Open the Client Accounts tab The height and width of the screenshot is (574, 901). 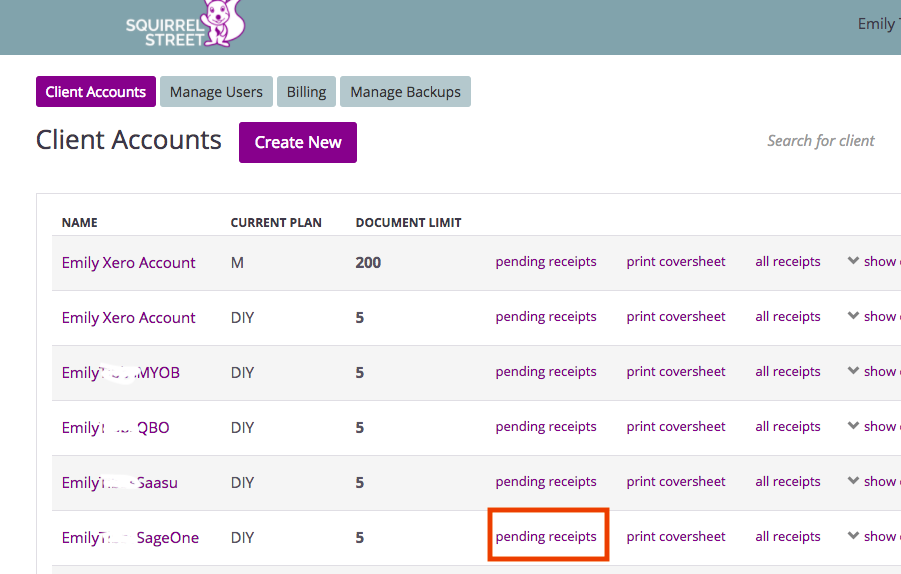[95, 92]
